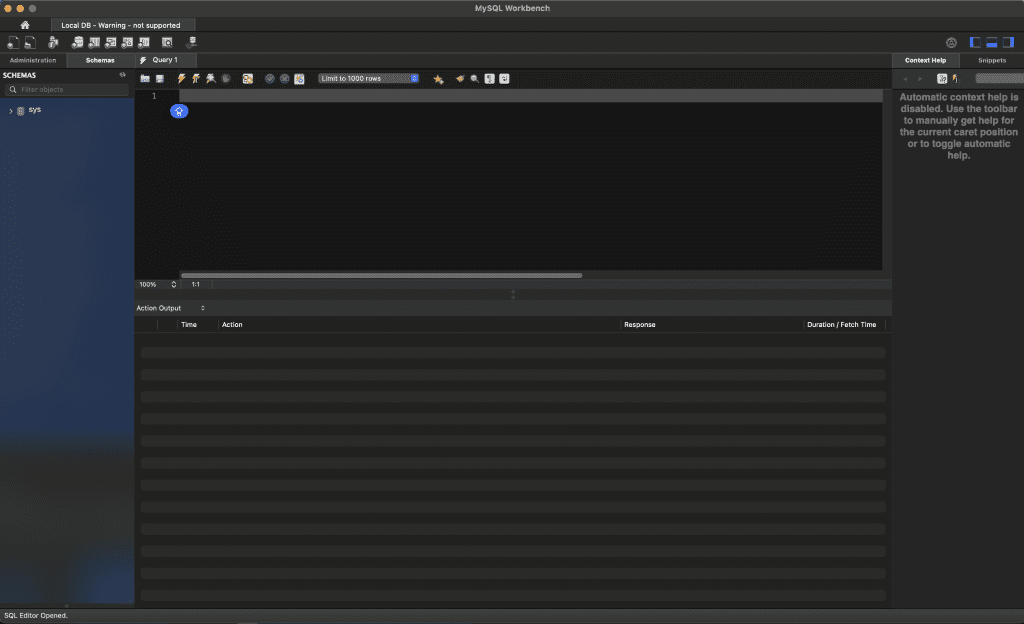Change the editor zoom level stepper
Viewport: 1024px width, 624px height.
pos(174,285)
